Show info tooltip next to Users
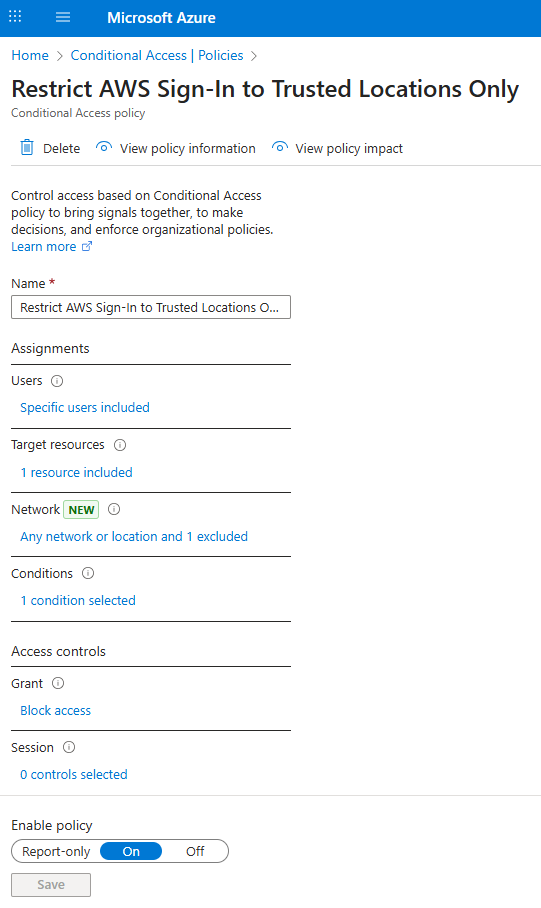Viewport: 541px width, 908px height. point(57,381)
